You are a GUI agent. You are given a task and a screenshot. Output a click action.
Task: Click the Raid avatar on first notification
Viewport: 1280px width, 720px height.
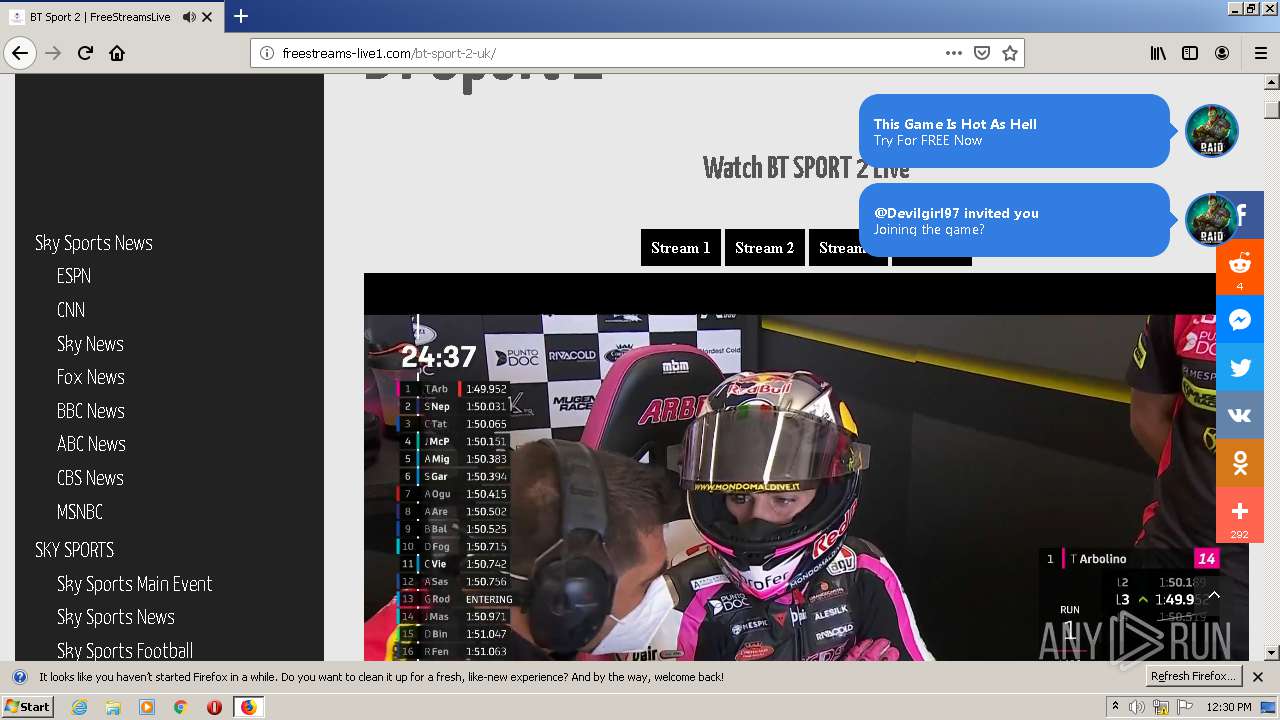pyautogui.click(x=1212, y=130)
